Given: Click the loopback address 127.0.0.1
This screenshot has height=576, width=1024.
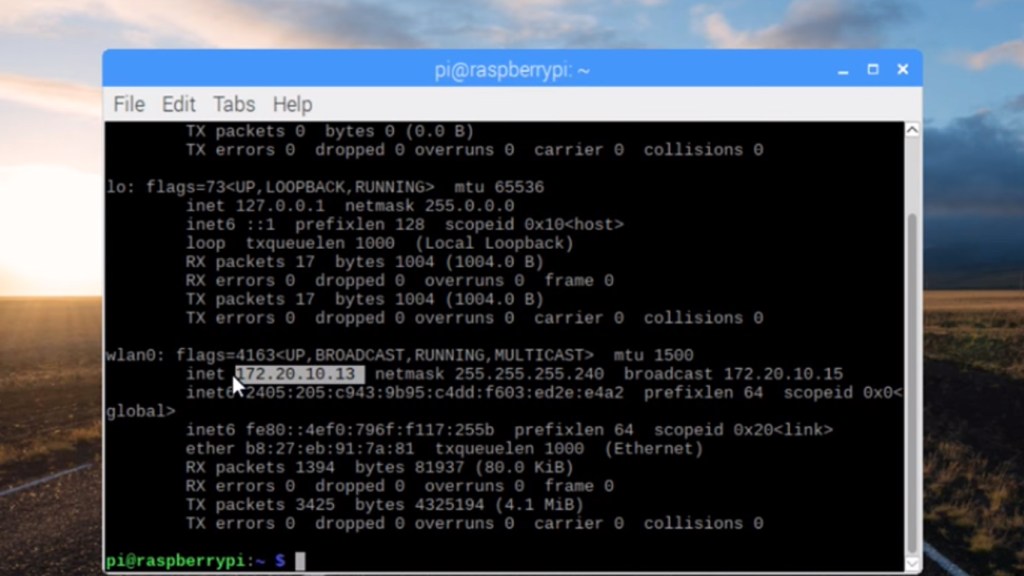Looking at the screenshot, I should [280, 206].
